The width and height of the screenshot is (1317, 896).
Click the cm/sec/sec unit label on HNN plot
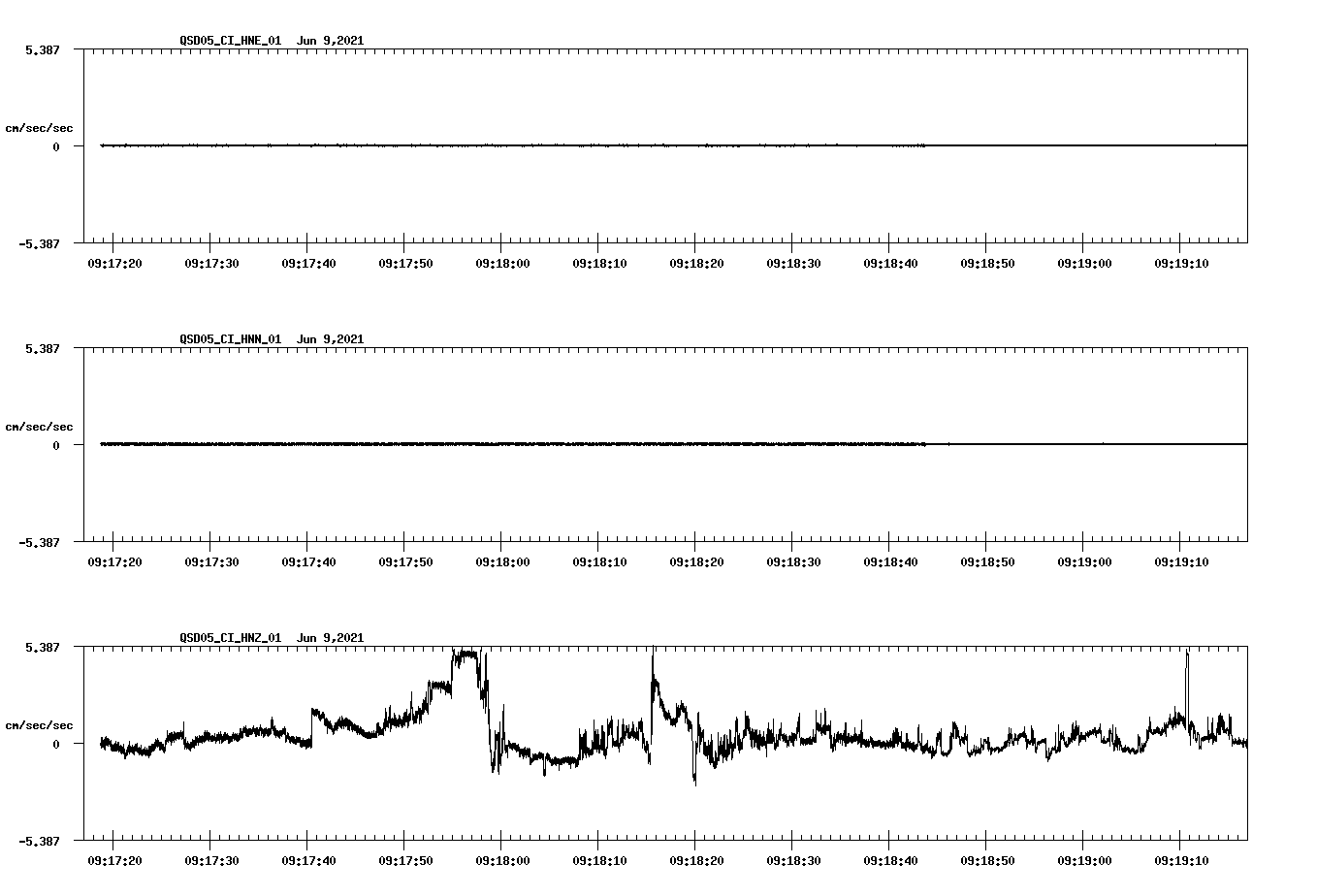40,427
